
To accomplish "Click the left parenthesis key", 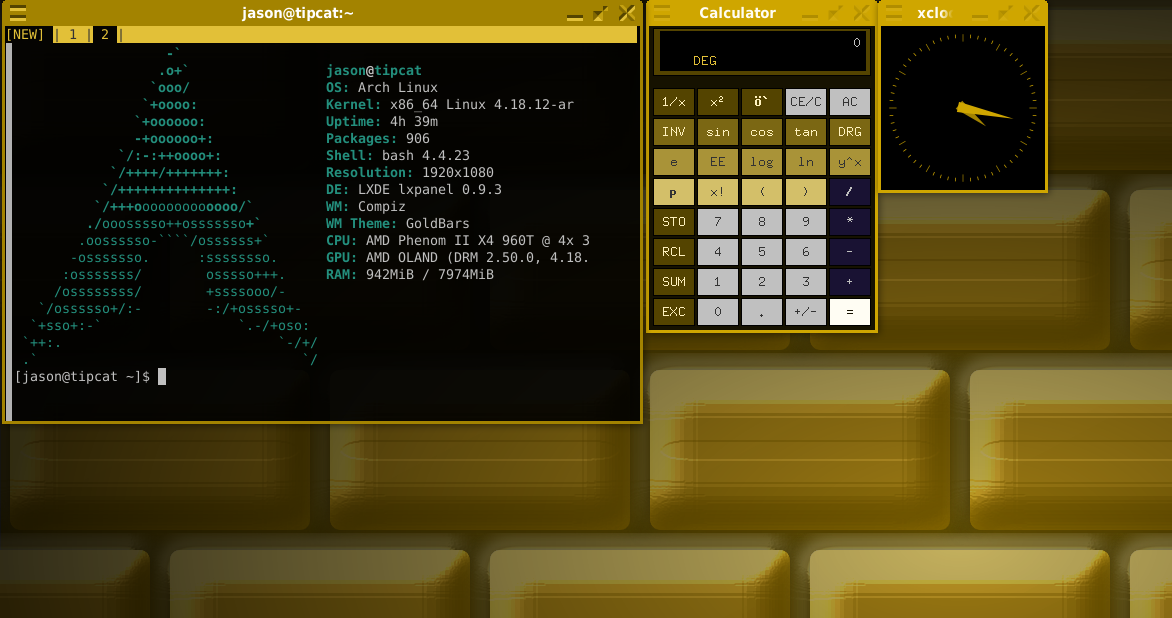I will click(762, 192).
